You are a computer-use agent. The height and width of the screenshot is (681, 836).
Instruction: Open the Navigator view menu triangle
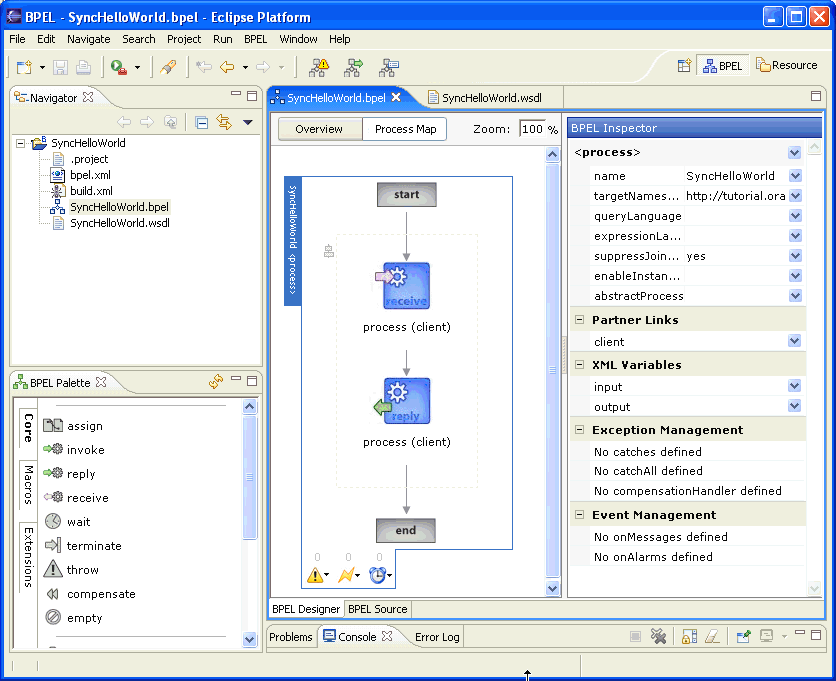point(247,123)
